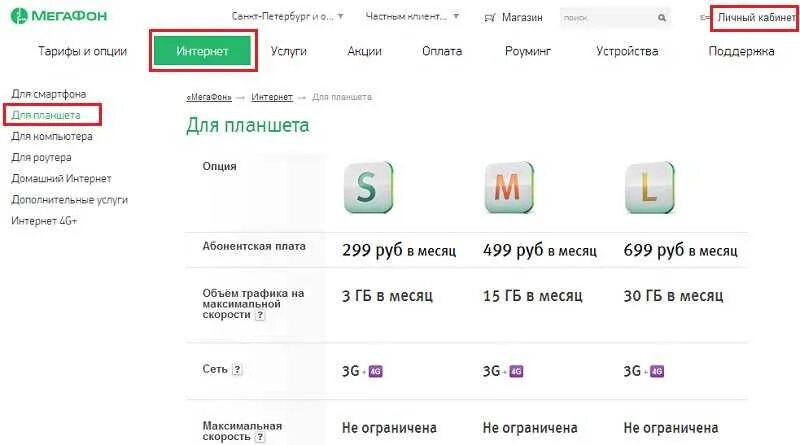
Task: Open help for Сеть question mark
Action: (x=237, y=369)
